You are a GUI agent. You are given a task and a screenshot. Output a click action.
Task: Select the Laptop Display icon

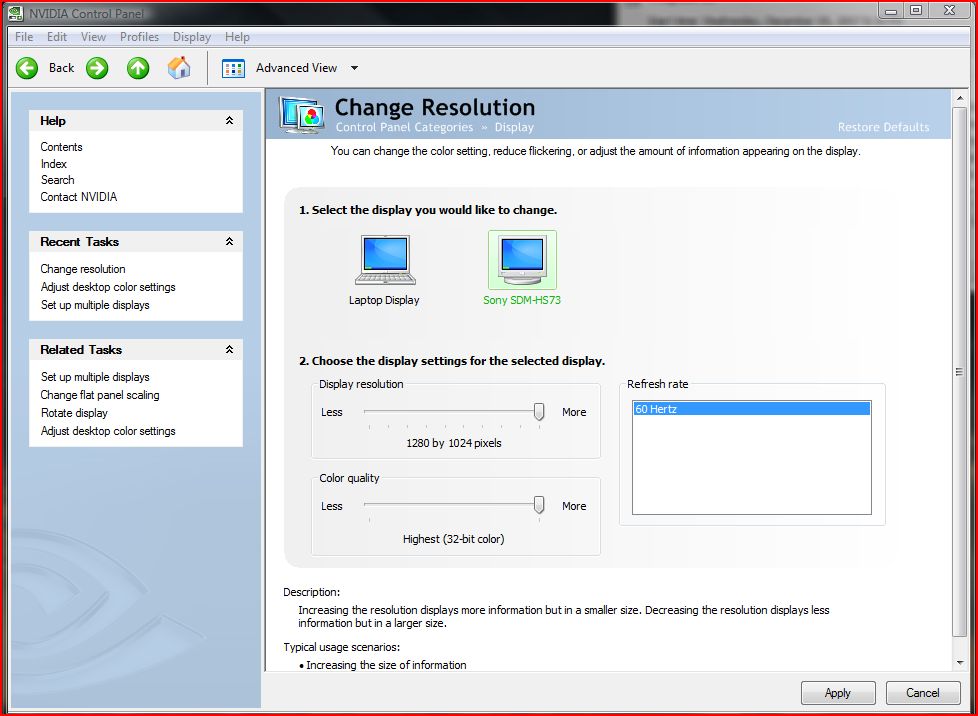(x=385, y=259)
